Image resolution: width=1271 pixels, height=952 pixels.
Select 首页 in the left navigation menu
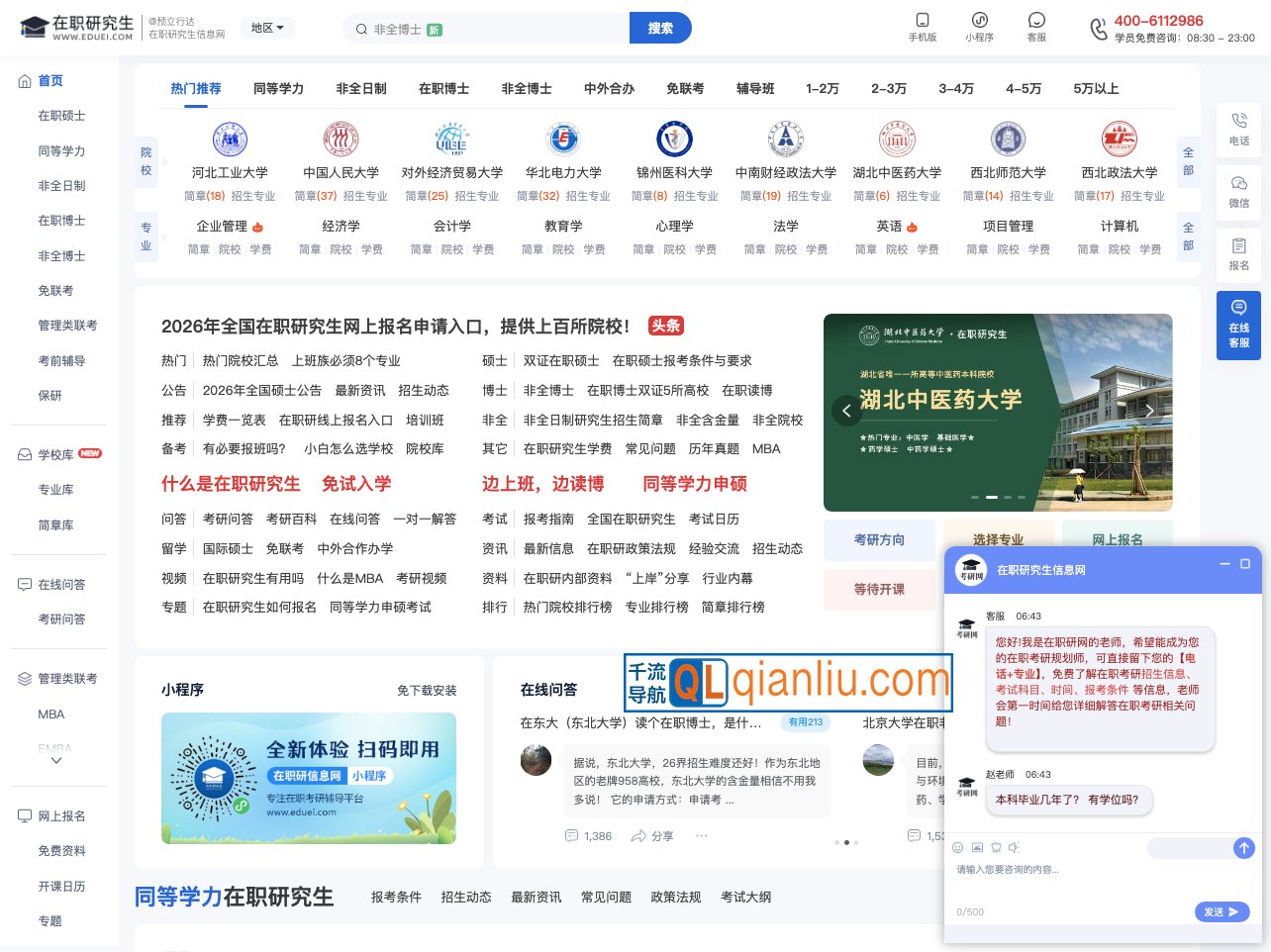click(x=49, y=80)
